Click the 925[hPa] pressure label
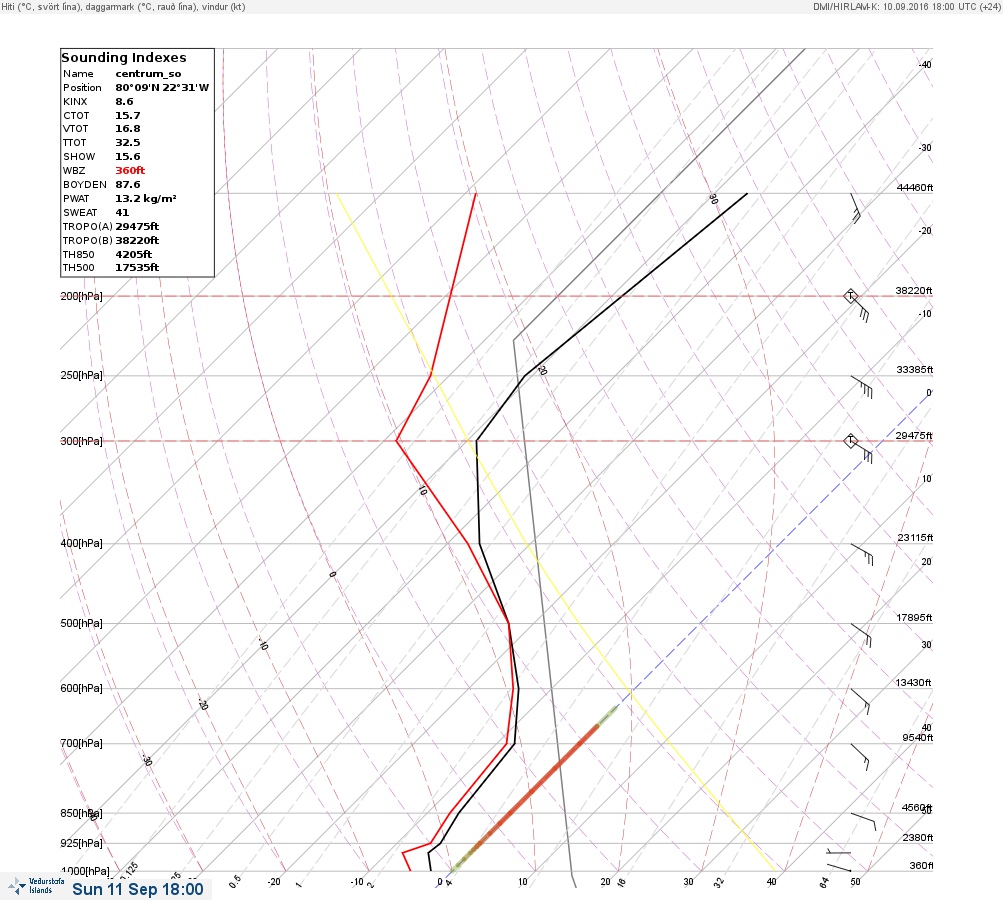Image resolution: width=1003 pixels, height=900 pixels. (x=81, y=843)
